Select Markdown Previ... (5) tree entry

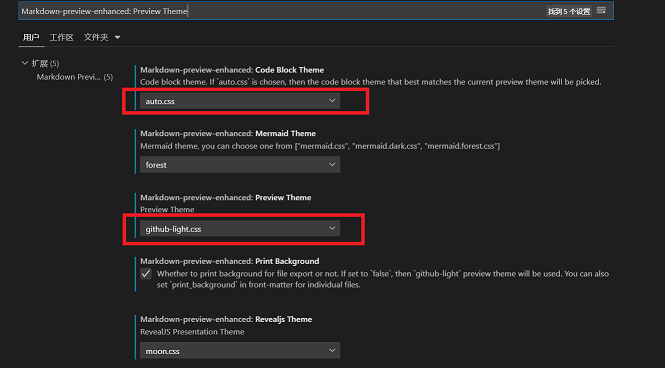pyautogui.click(x=75, y=77)
